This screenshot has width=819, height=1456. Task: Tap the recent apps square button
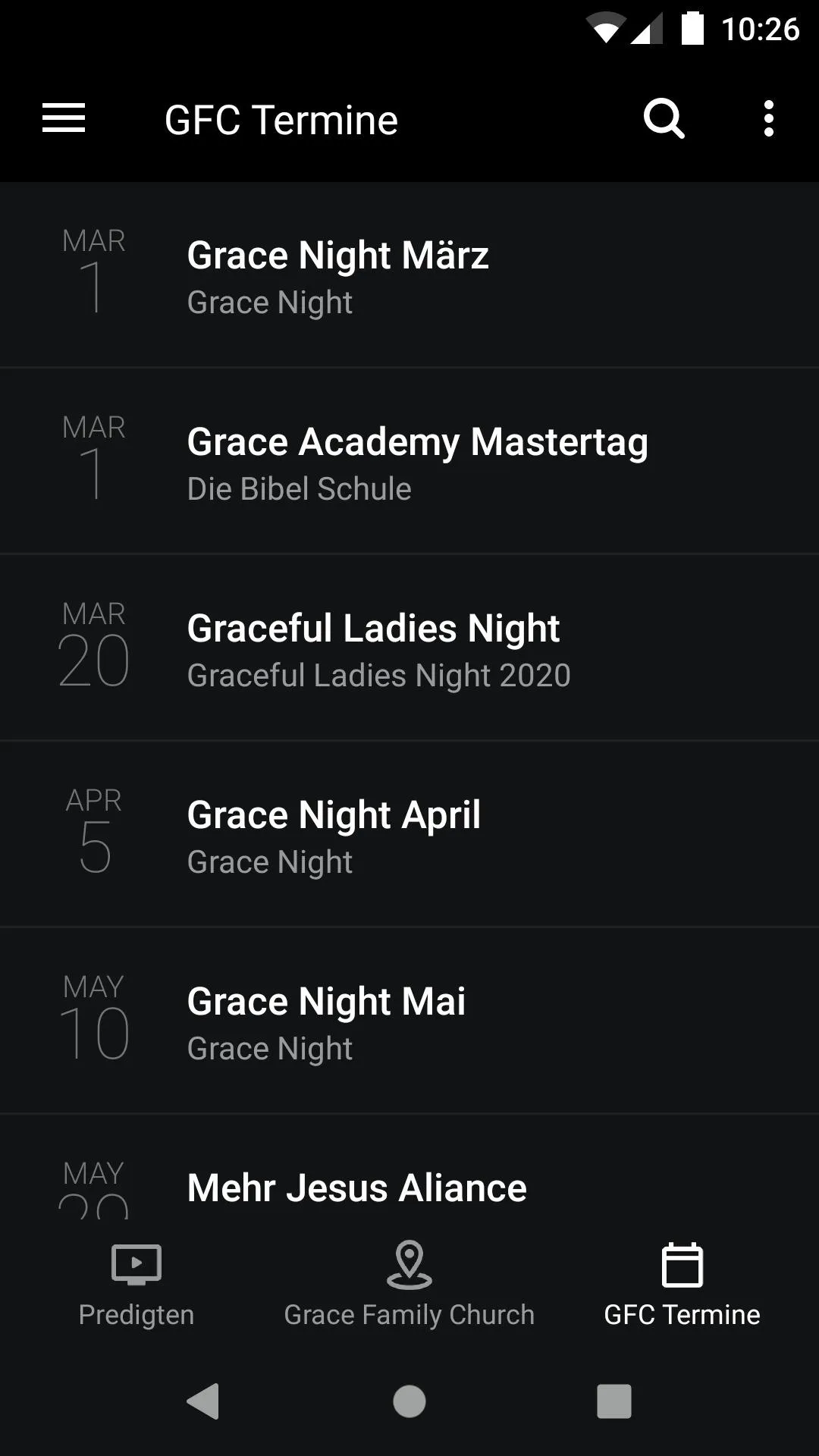(x=614, y=1401)
